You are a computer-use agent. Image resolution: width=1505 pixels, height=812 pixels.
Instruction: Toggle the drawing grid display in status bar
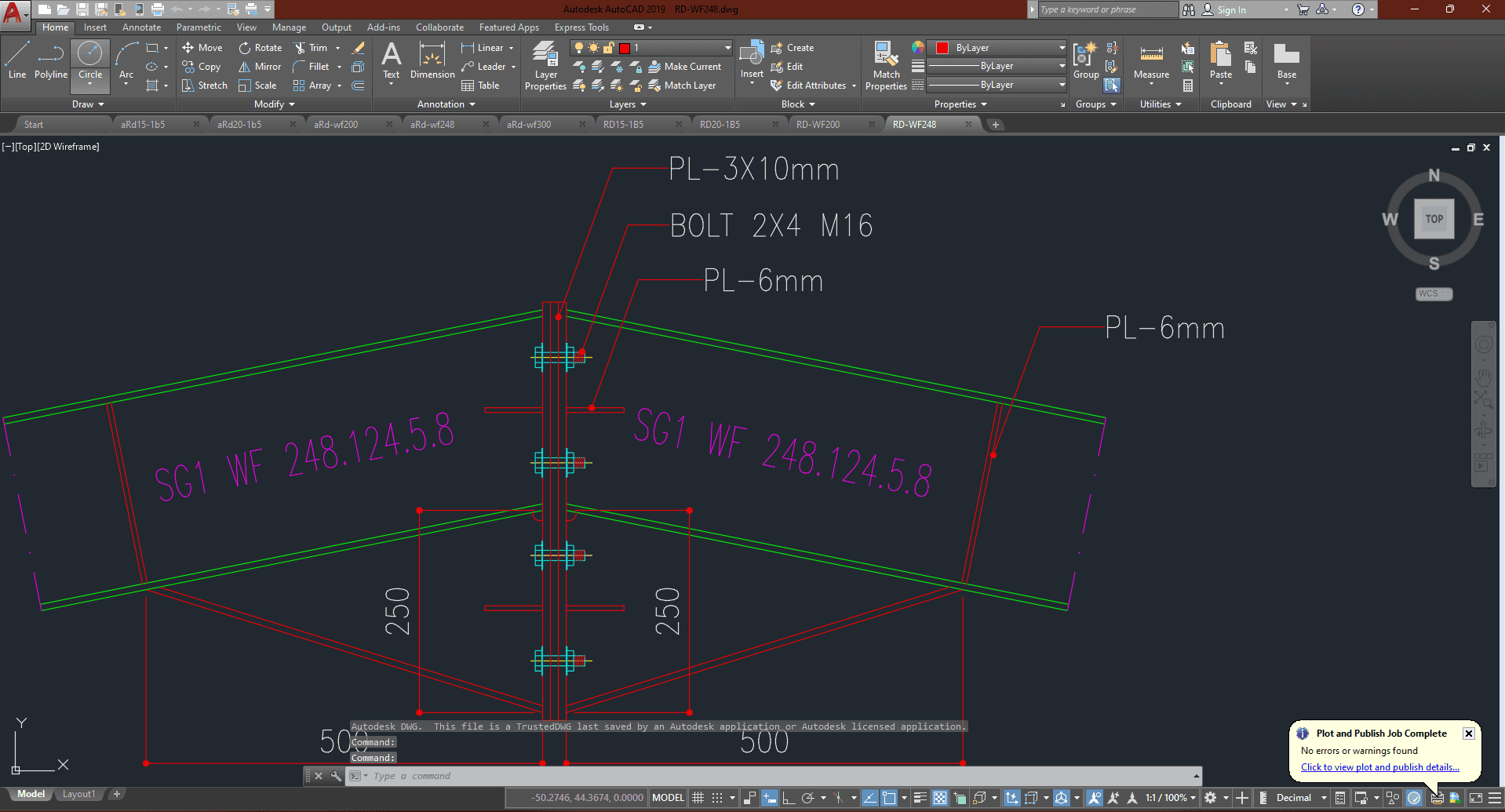(698, 798)
